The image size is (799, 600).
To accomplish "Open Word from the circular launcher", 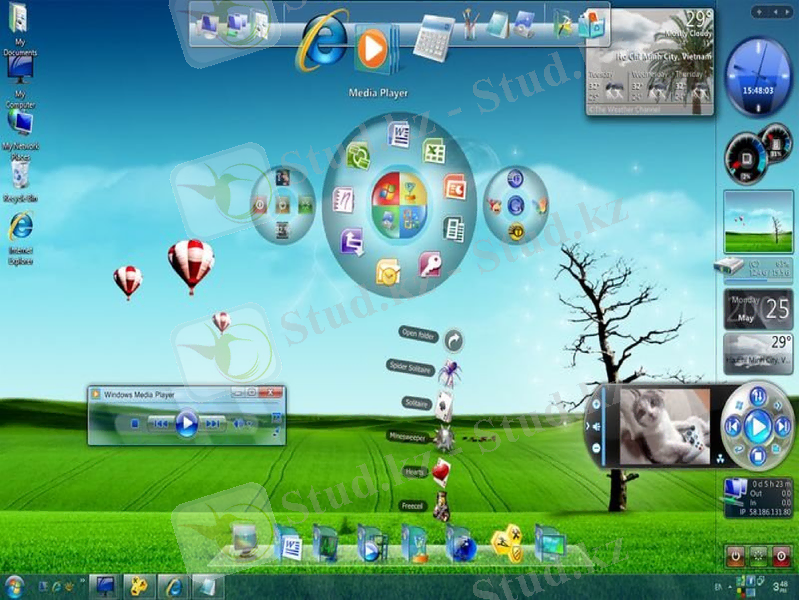I will point(399,133).
